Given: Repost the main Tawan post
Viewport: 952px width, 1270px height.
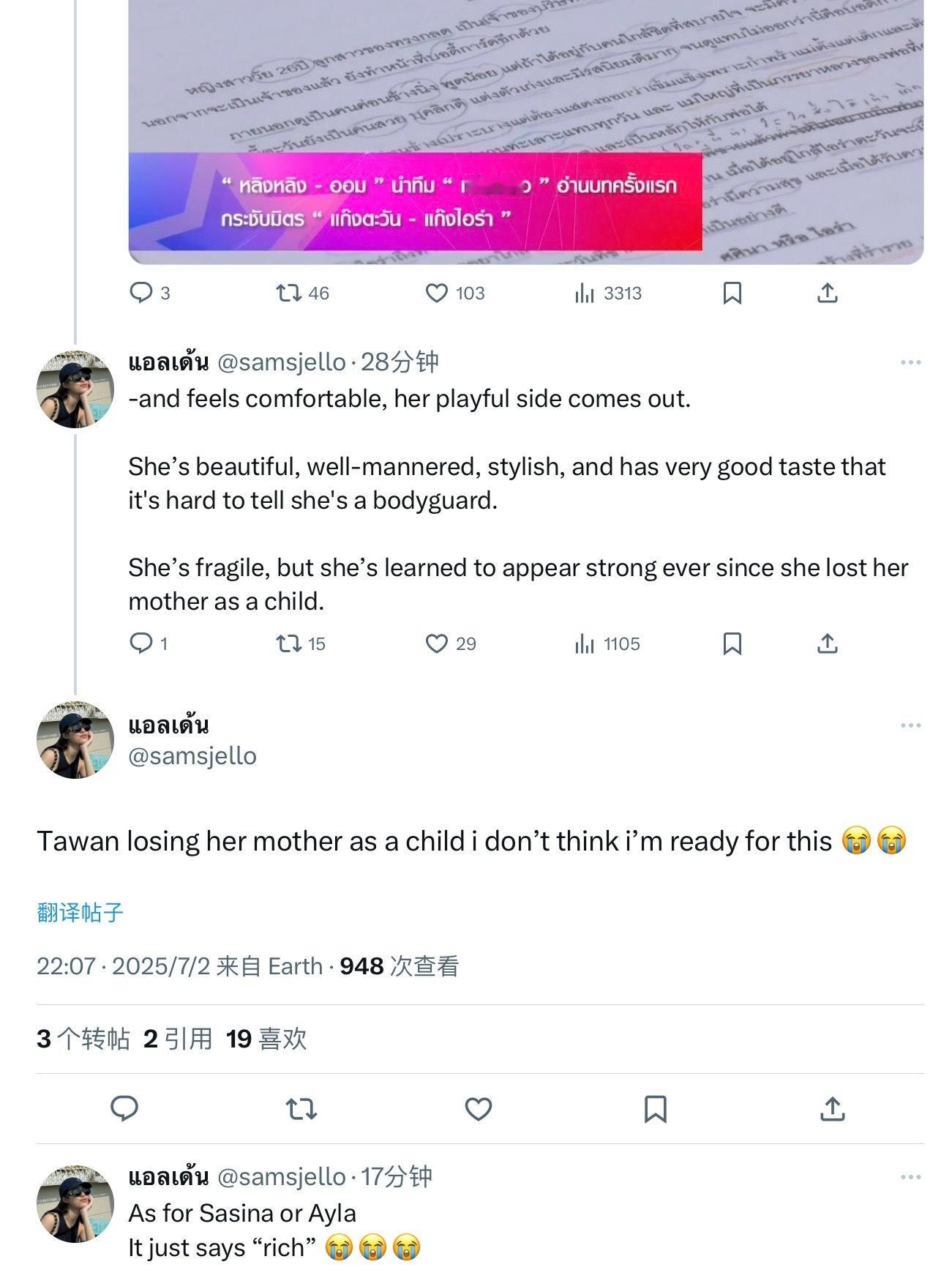Looking at the screenshot, I should tap(301, 1109).
